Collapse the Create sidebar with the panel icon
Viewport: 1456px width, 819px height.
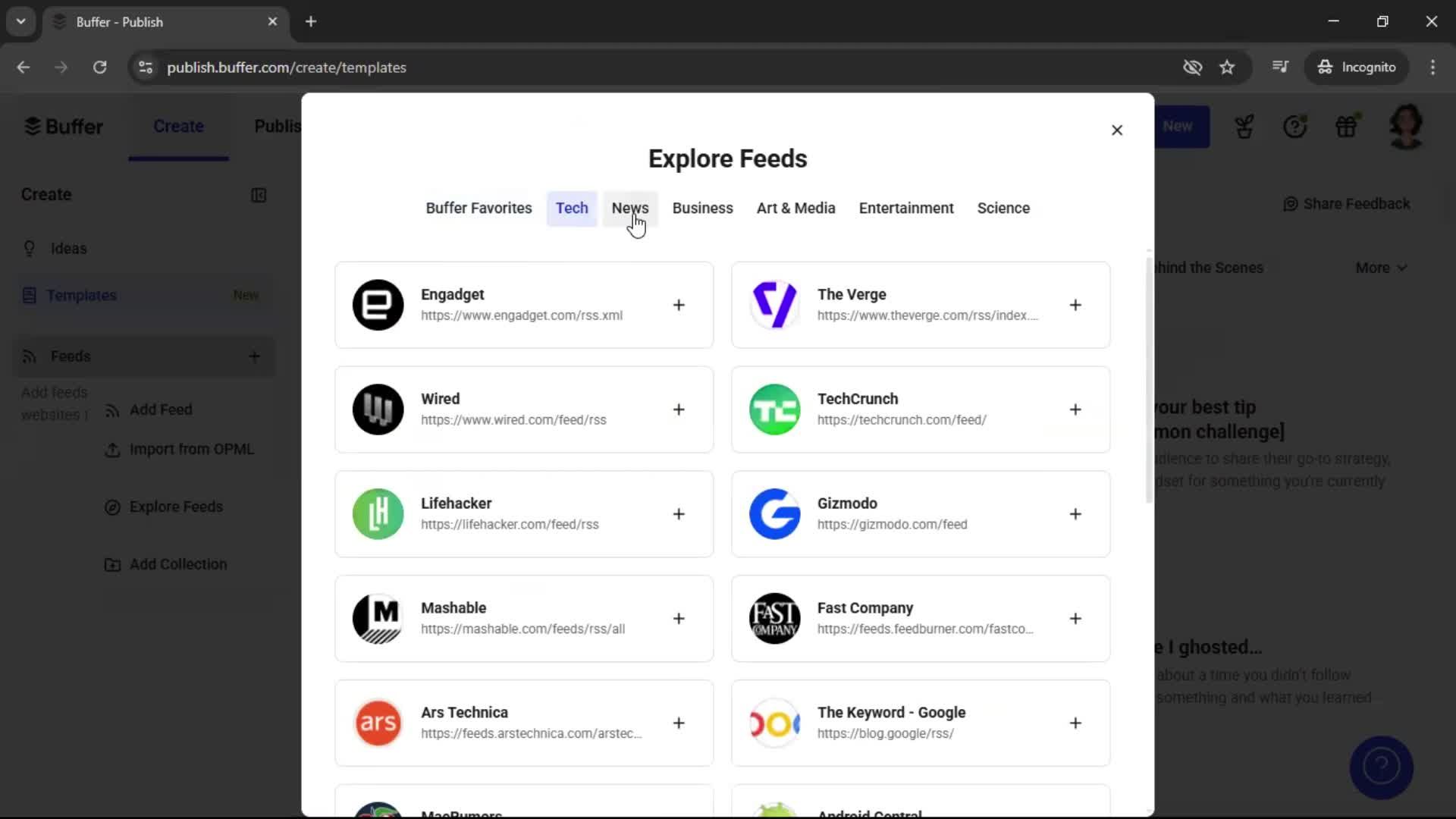259,196
